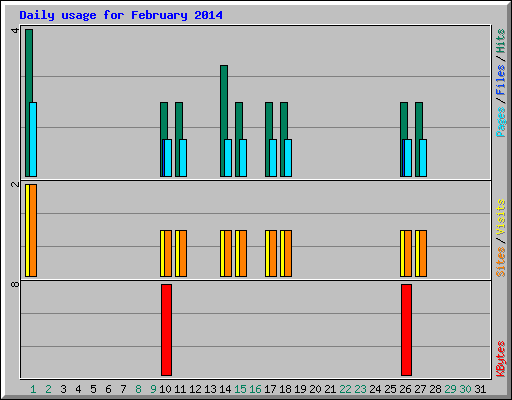Click day number "16" on the date axis
The height and width of the screenshot is (400, 512).
tap(255, 389)
